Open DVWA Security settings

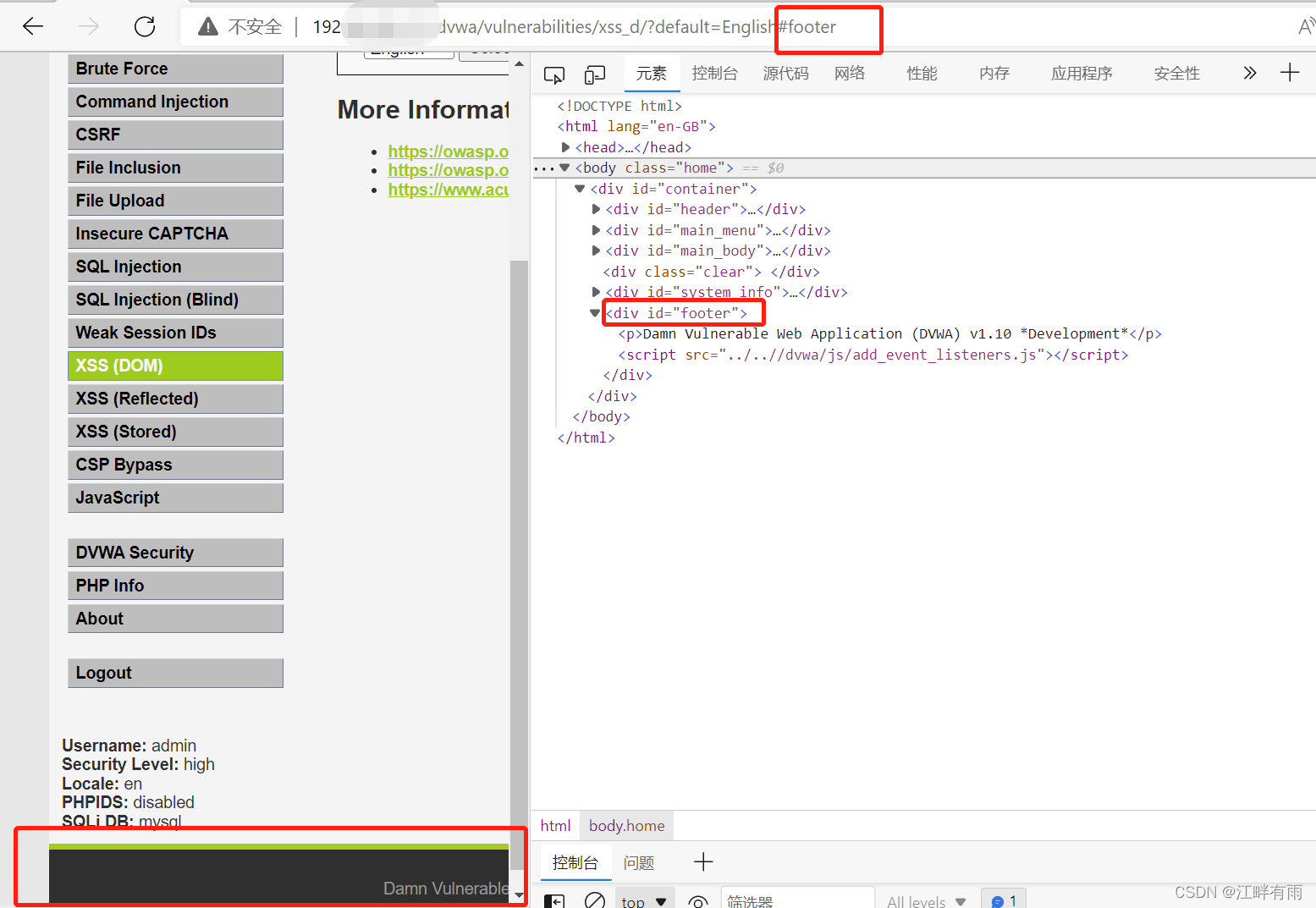click(x=175, y=553)
